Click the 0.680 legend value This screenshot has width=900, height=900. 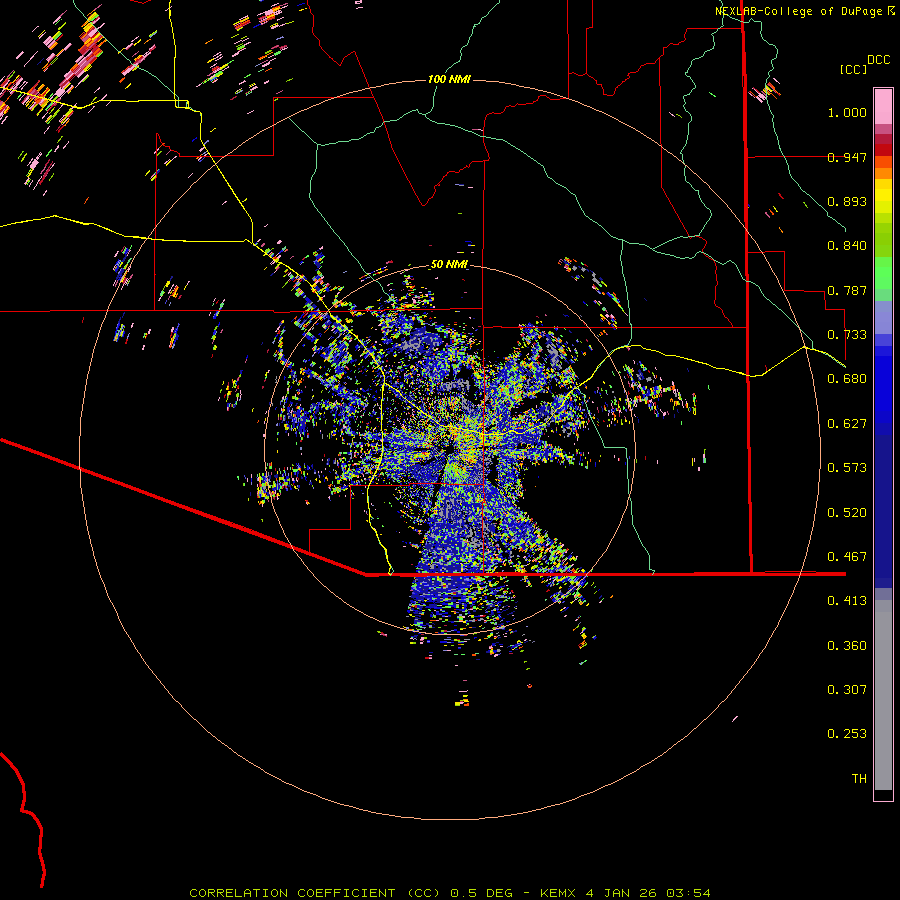click(x=847, y=379)
